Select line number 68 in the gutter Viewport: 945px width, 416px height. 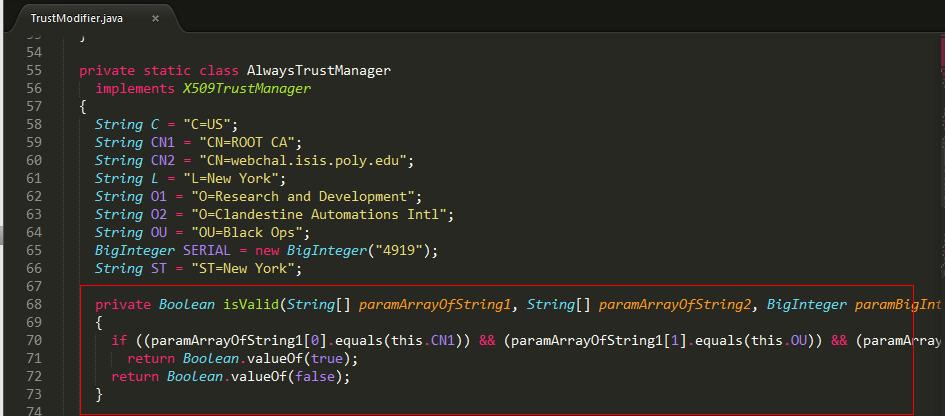point(34,304)
